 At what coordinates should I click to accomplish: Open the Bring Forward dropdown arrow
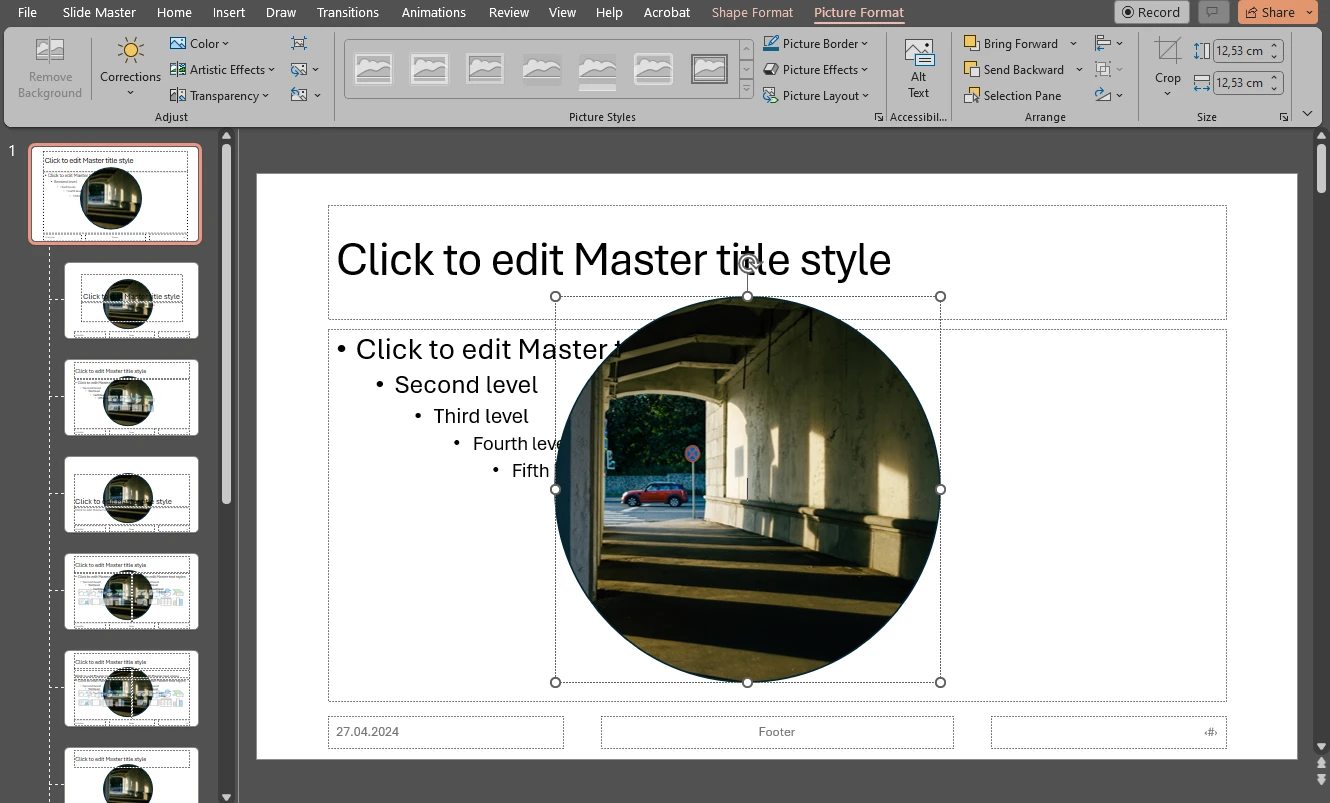[1074, 43]
